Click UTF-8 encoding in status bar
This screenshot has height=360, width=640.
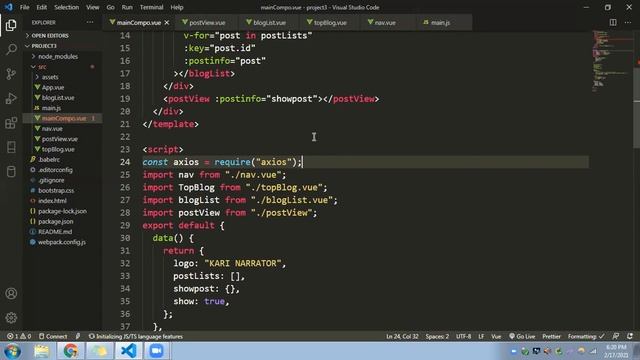pos(463,336)
